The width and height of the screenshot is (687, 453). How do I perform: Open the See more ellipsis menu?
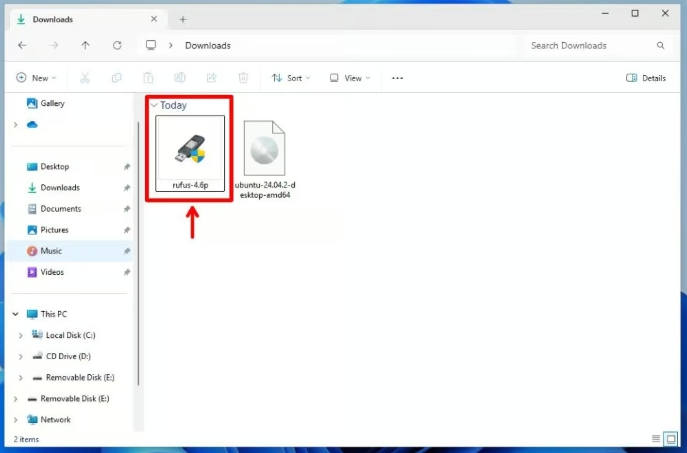(397, 78)
